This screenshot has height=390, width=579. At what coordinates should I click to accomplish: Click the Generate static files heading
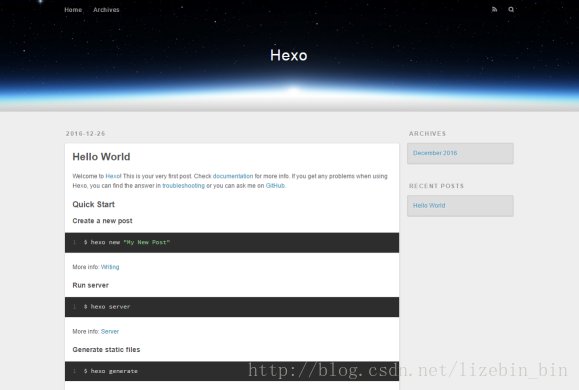106,350
